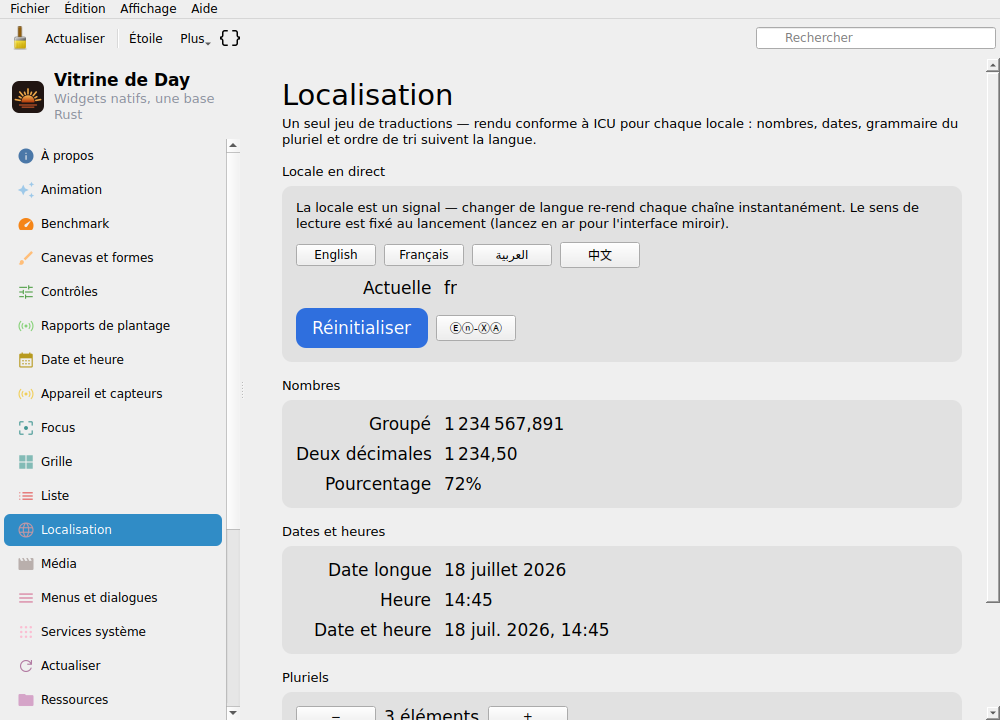This screenshot has height=720, width=1000.
Task: Click the sidebar Actualiser refresh icon
Action: tap(26, 666)
